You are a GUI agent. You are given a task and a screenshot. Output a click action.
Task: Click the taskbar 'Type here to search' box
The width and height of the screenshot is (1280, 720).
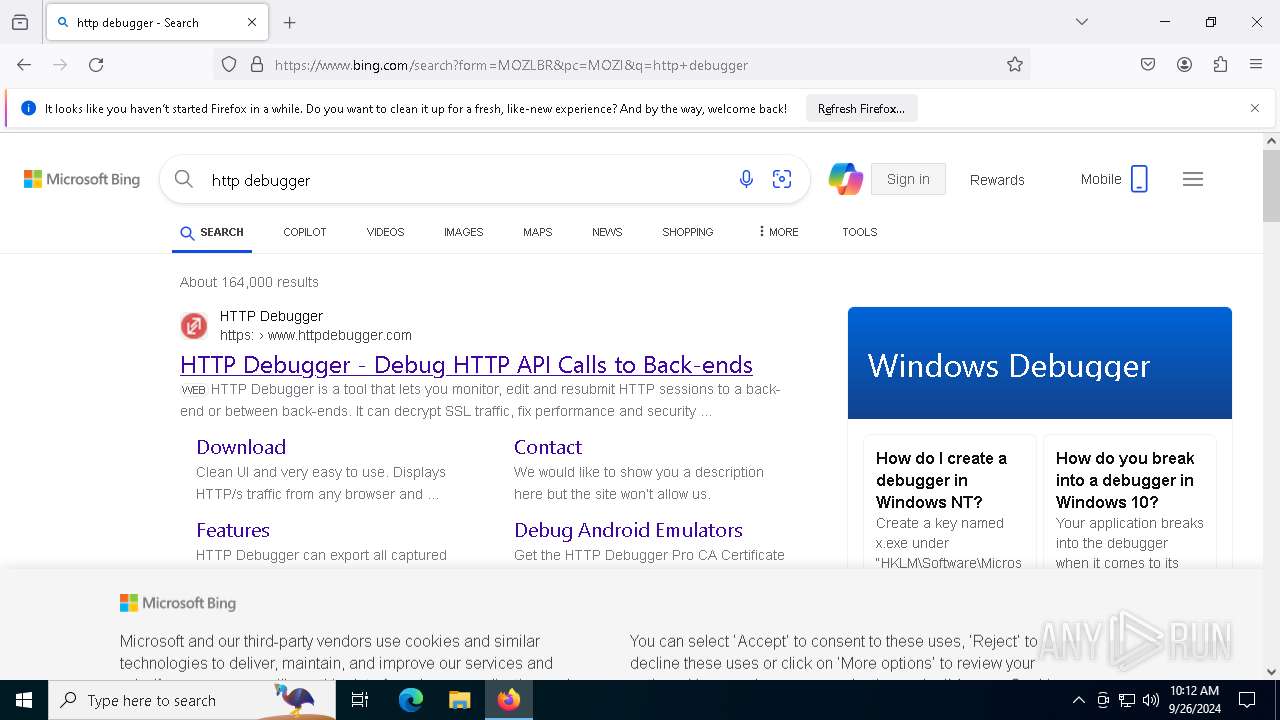click(x=192, y=700)
